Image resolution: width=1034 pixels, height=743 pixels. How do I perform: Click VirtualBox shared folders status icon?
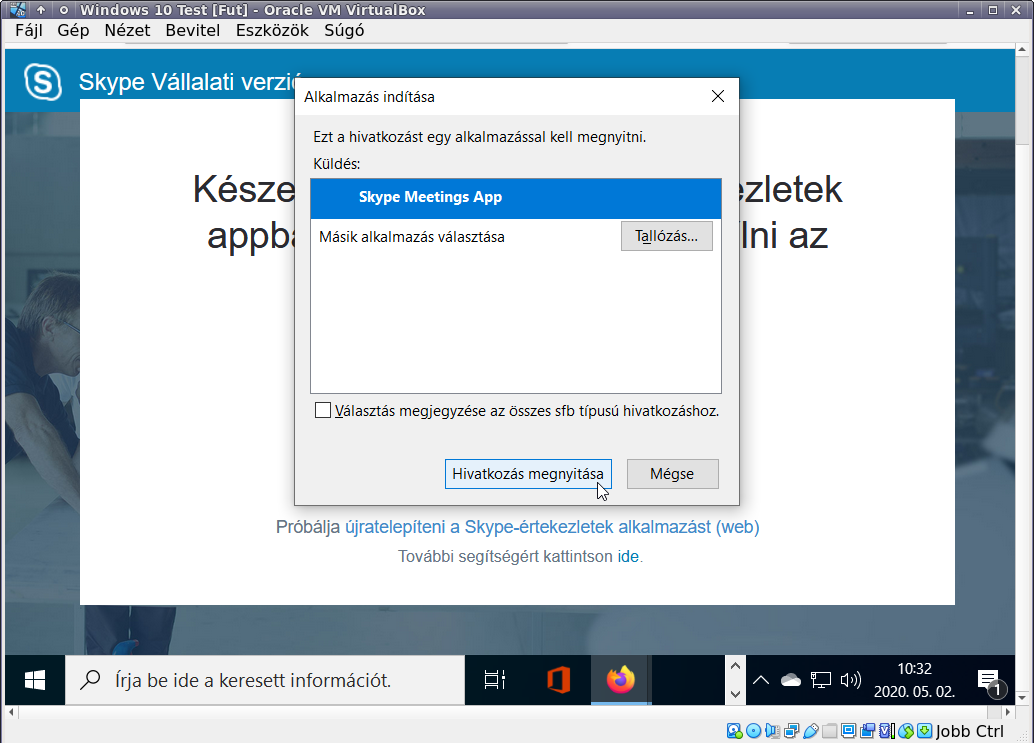830,731
